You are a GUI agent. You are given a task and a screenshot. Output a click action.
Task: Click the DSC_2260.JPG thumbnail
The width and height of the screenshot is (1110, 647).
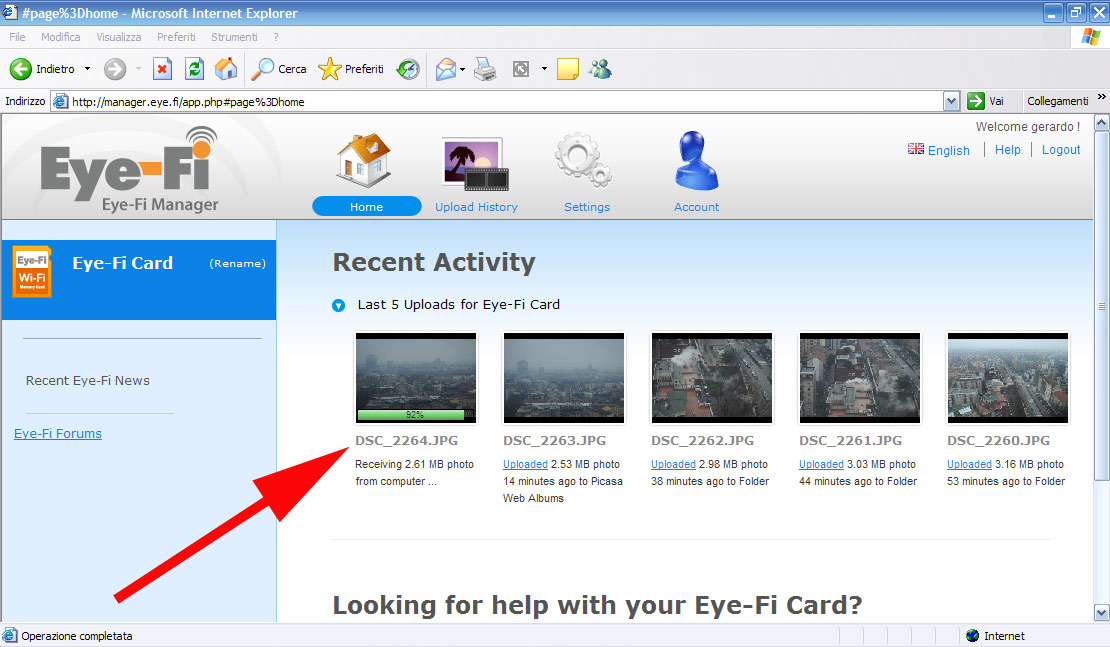pos(1007,378)
